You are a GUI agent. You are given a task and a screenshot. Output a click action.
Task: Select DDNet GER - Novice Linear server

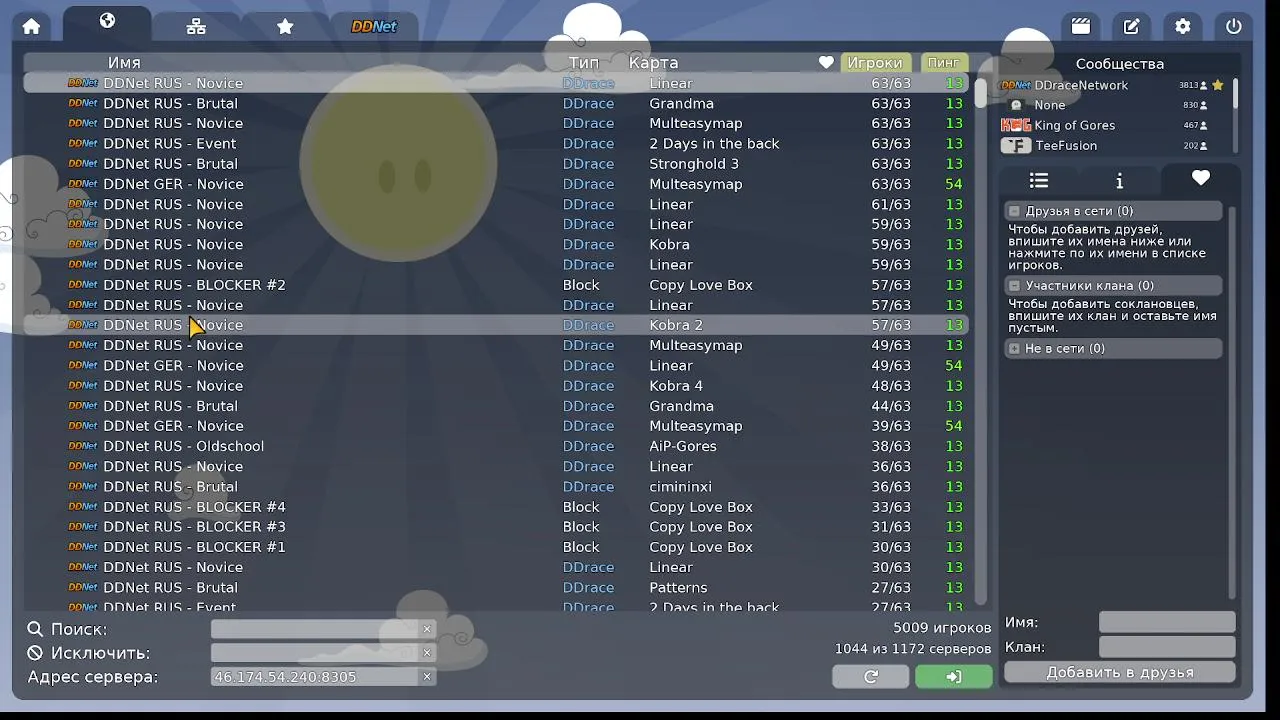496,366
